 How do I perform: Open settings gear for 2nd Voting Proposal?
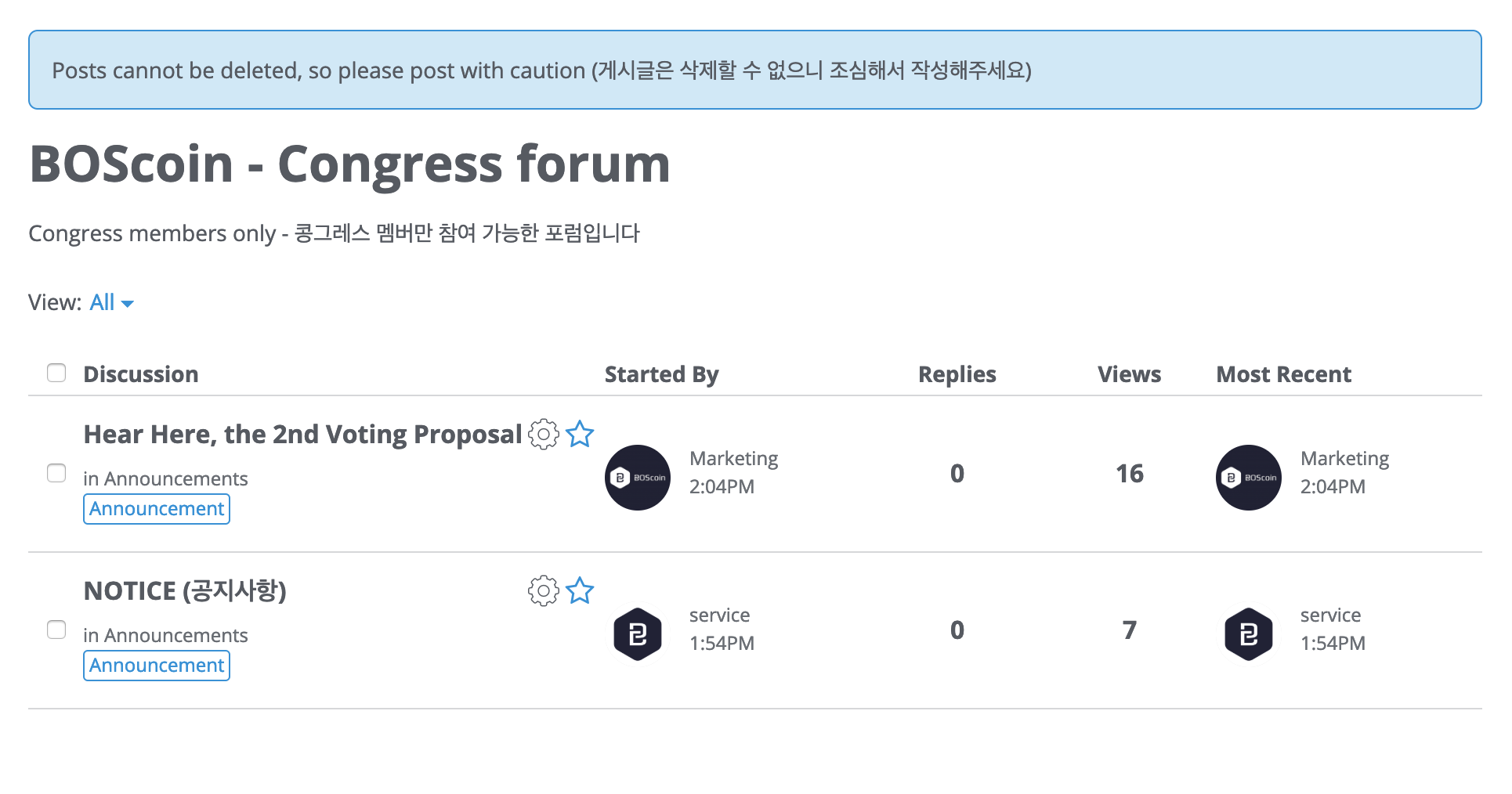(x=543, y=434)
